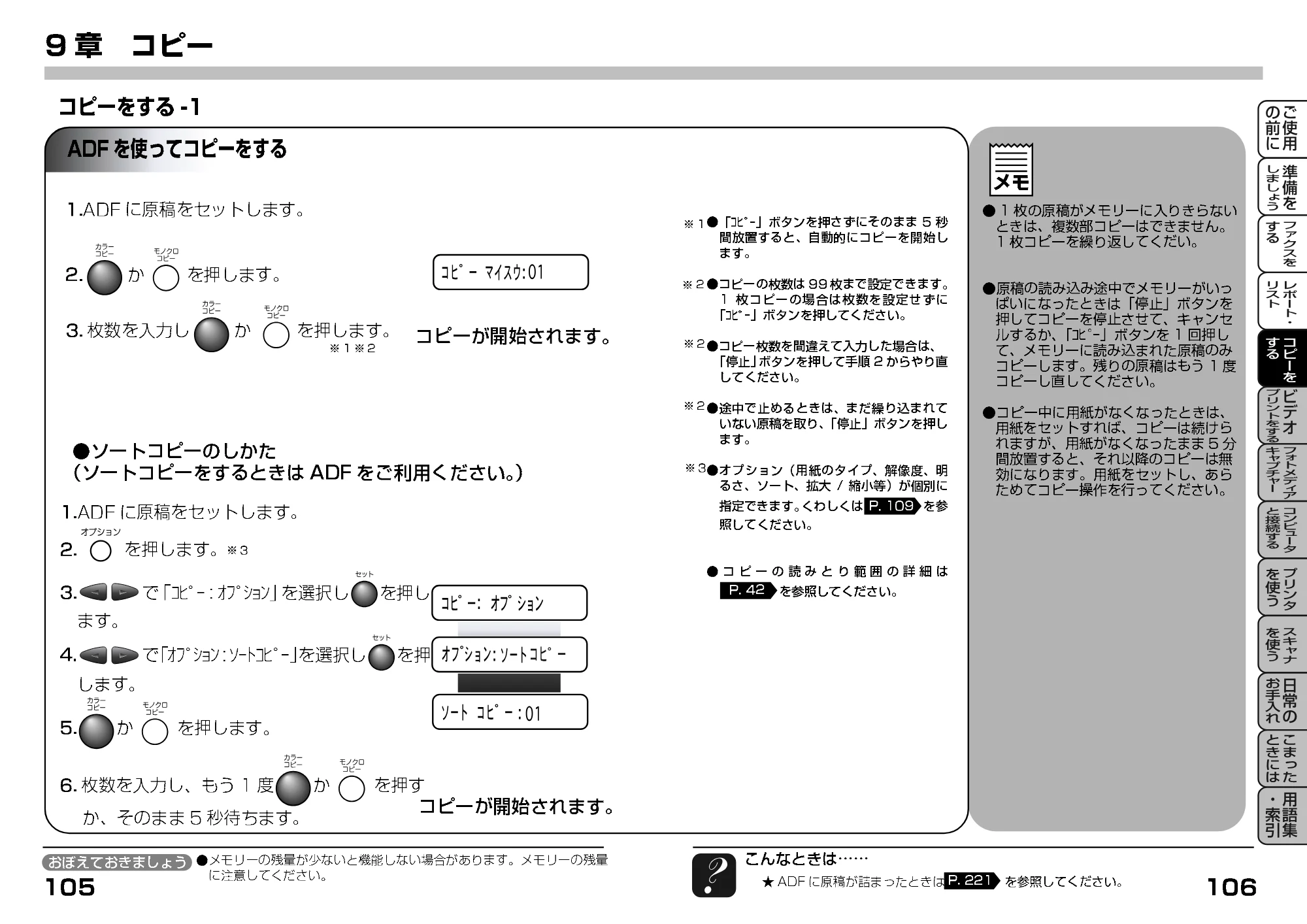Click the セット button in sort step 4
Image resolution: width=1307 pixels, height=924 pixels.
(x=382, y=657)
